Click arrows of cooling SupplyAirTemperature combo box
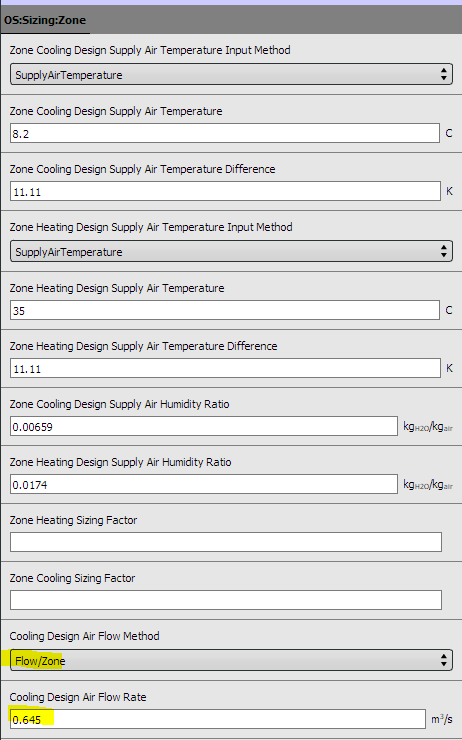 [444, 75]
